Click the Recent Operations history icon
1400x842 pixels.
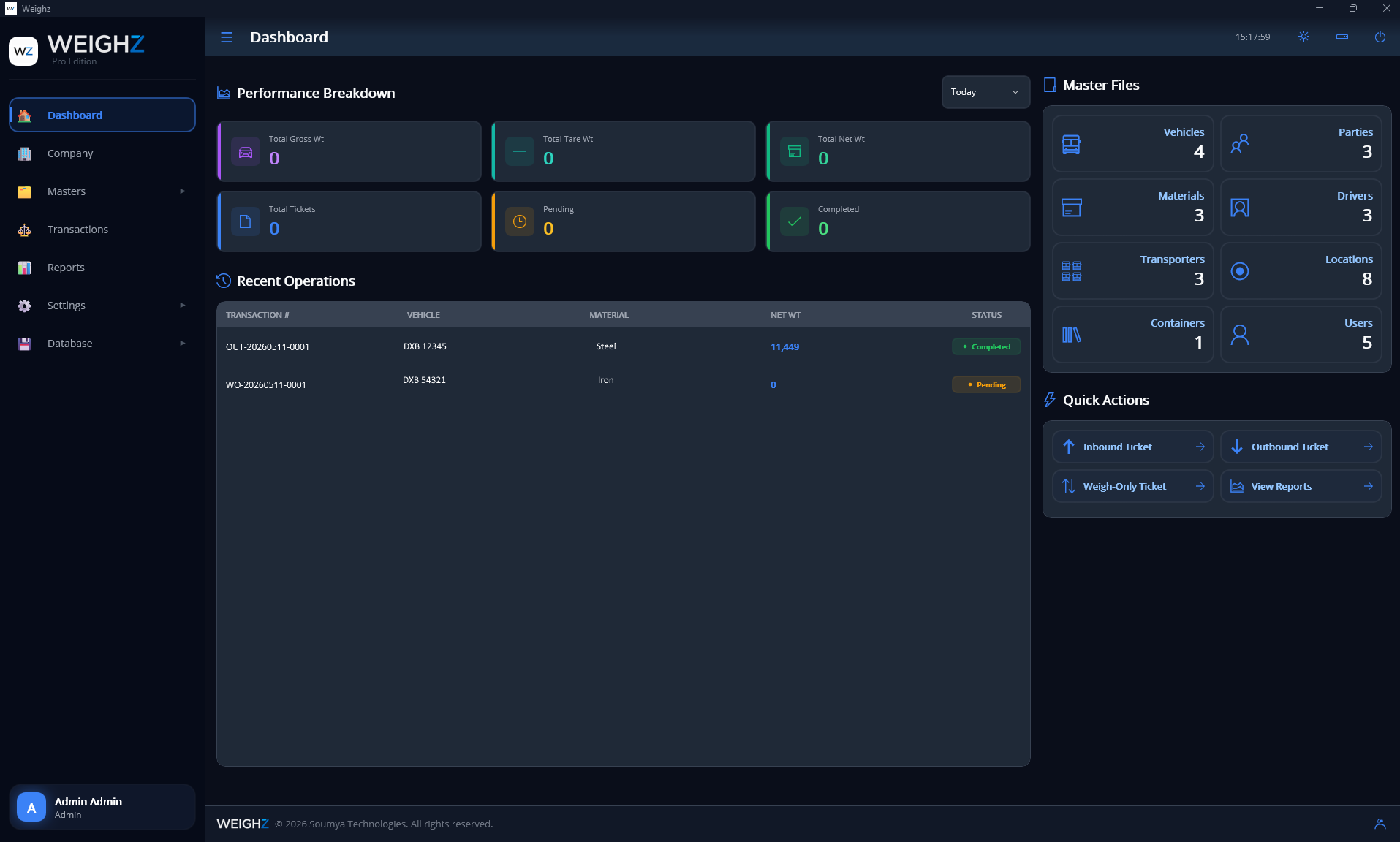point(224,281)
